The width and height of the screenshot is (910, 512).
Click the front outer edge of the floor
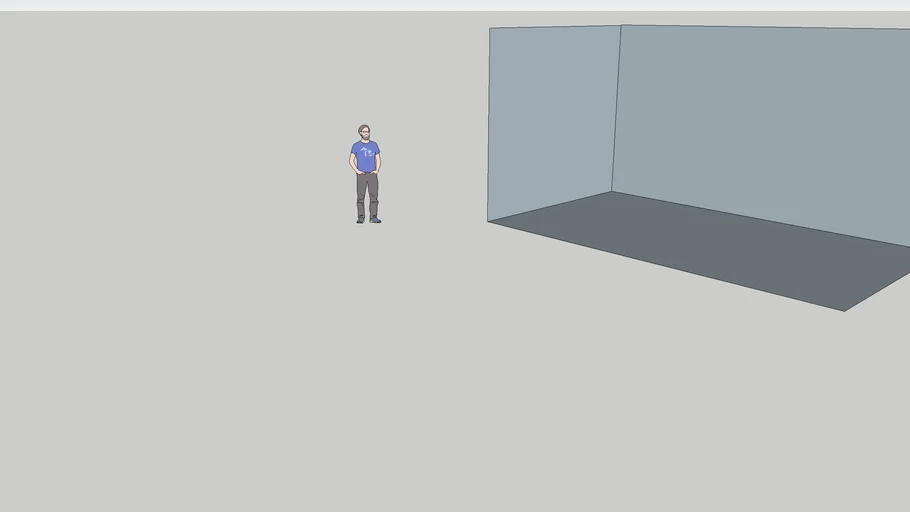665,266
